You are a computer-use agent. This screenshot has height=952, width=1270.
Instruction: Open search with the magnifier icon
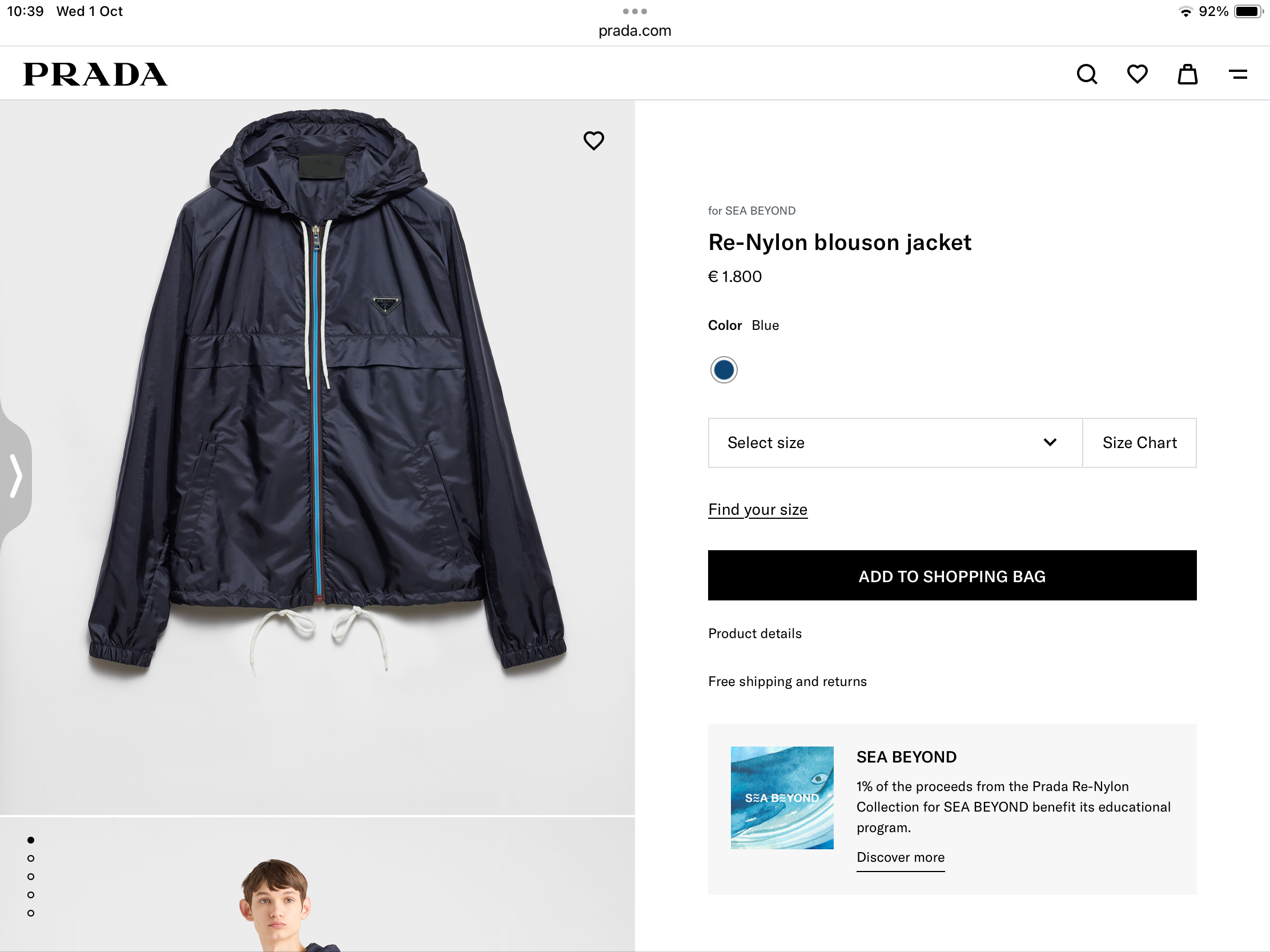[1086, 75]
